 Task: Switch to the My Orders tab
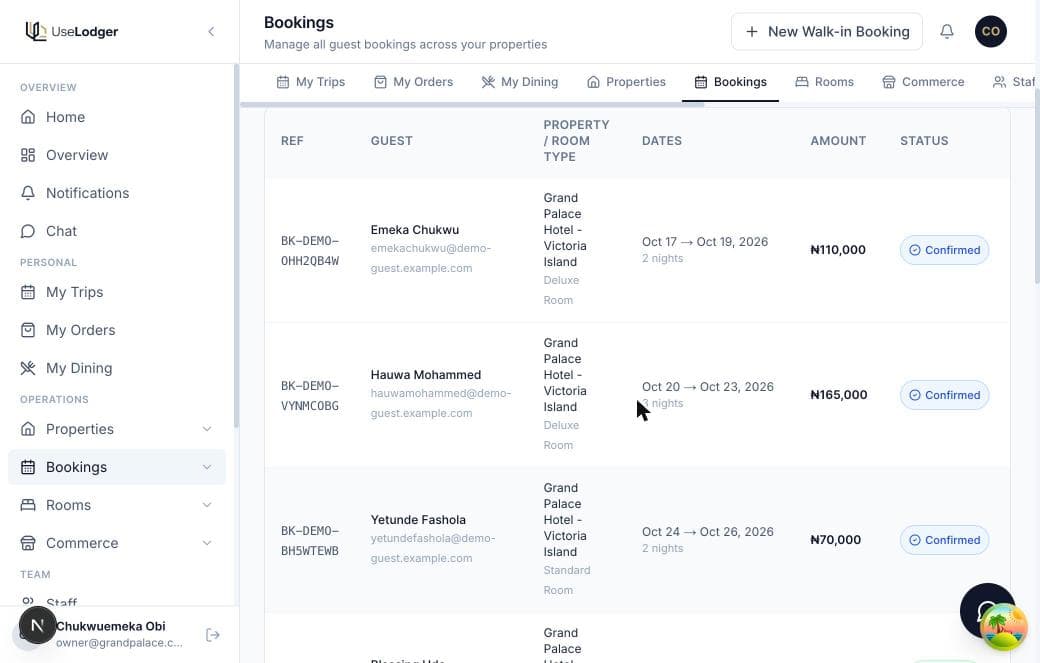[x=413, y=82]
